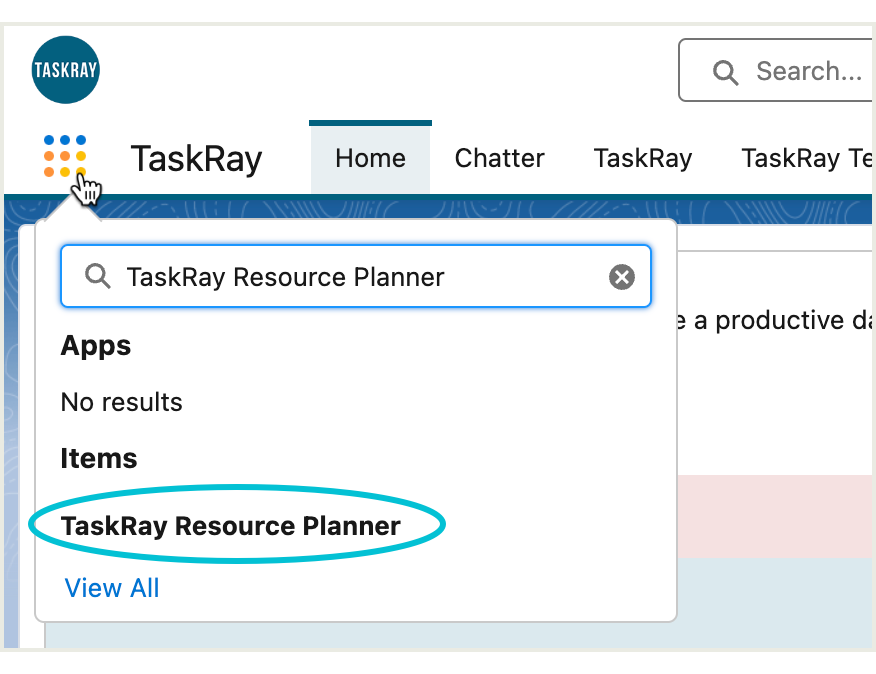Click the global search magnifying glass icon
The width and height of the screenshot is (876, 674).
pos(725,72)
